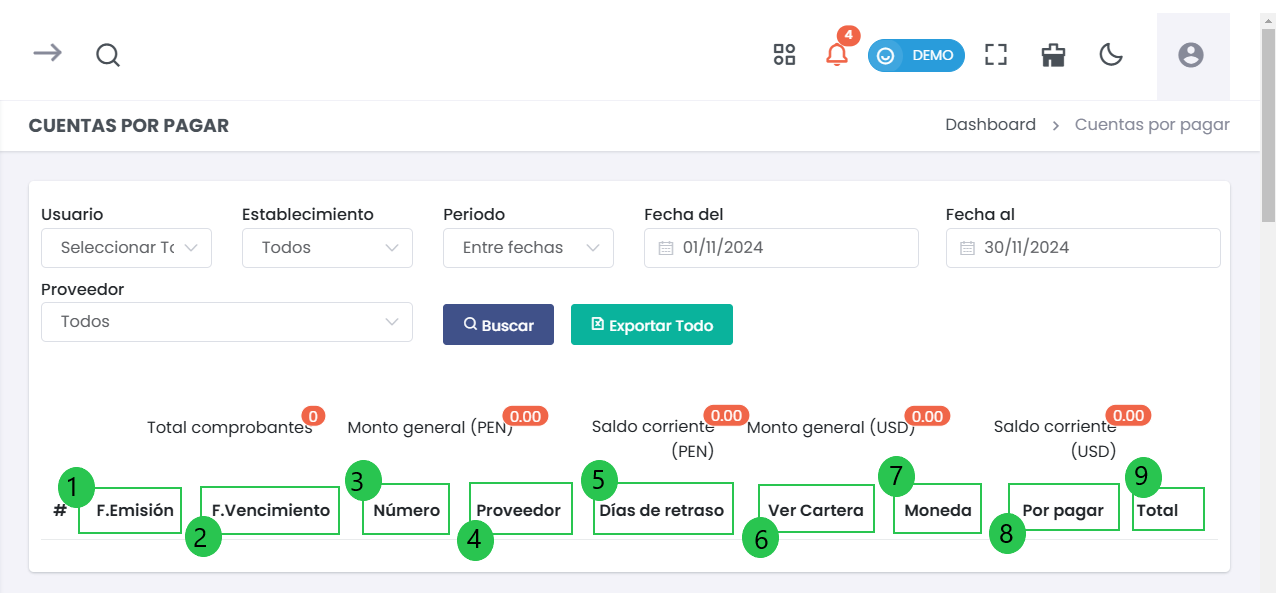
Task: Navigate to Dashboard via the breadcrumb
Action: [990, 124]
